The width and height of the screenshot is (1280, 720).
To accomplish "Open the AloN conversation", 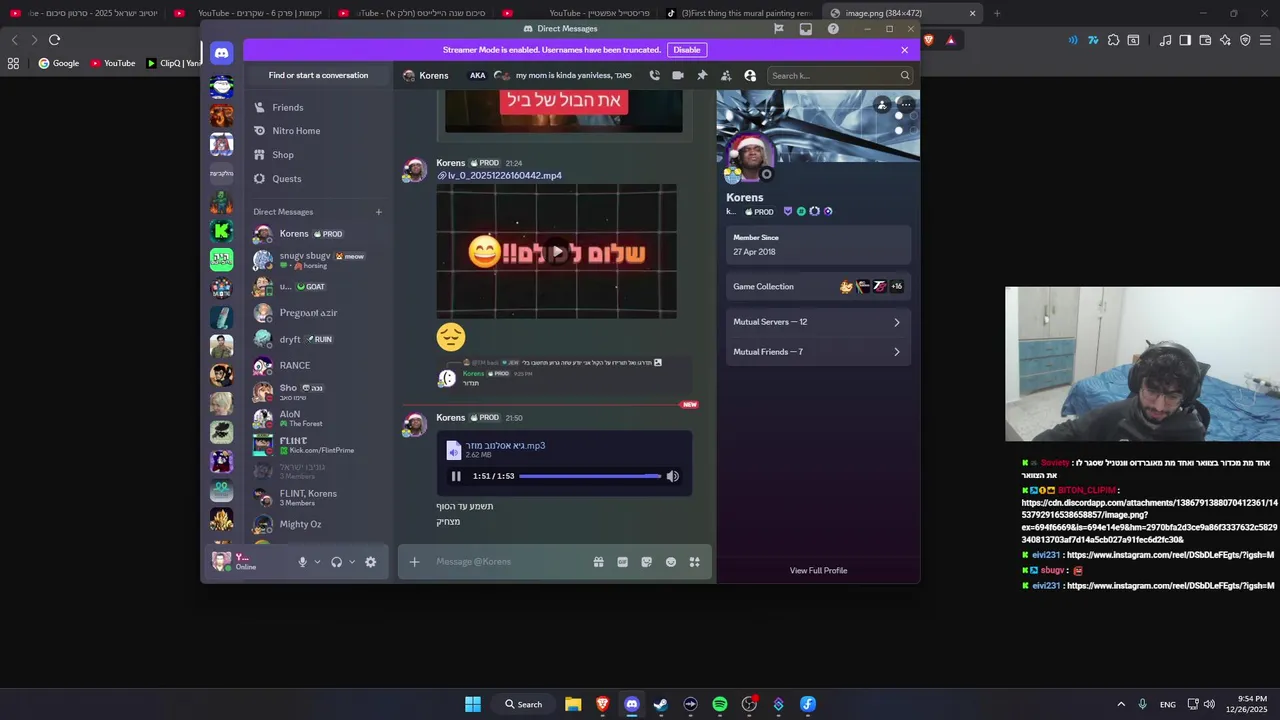I will point(318,418).
